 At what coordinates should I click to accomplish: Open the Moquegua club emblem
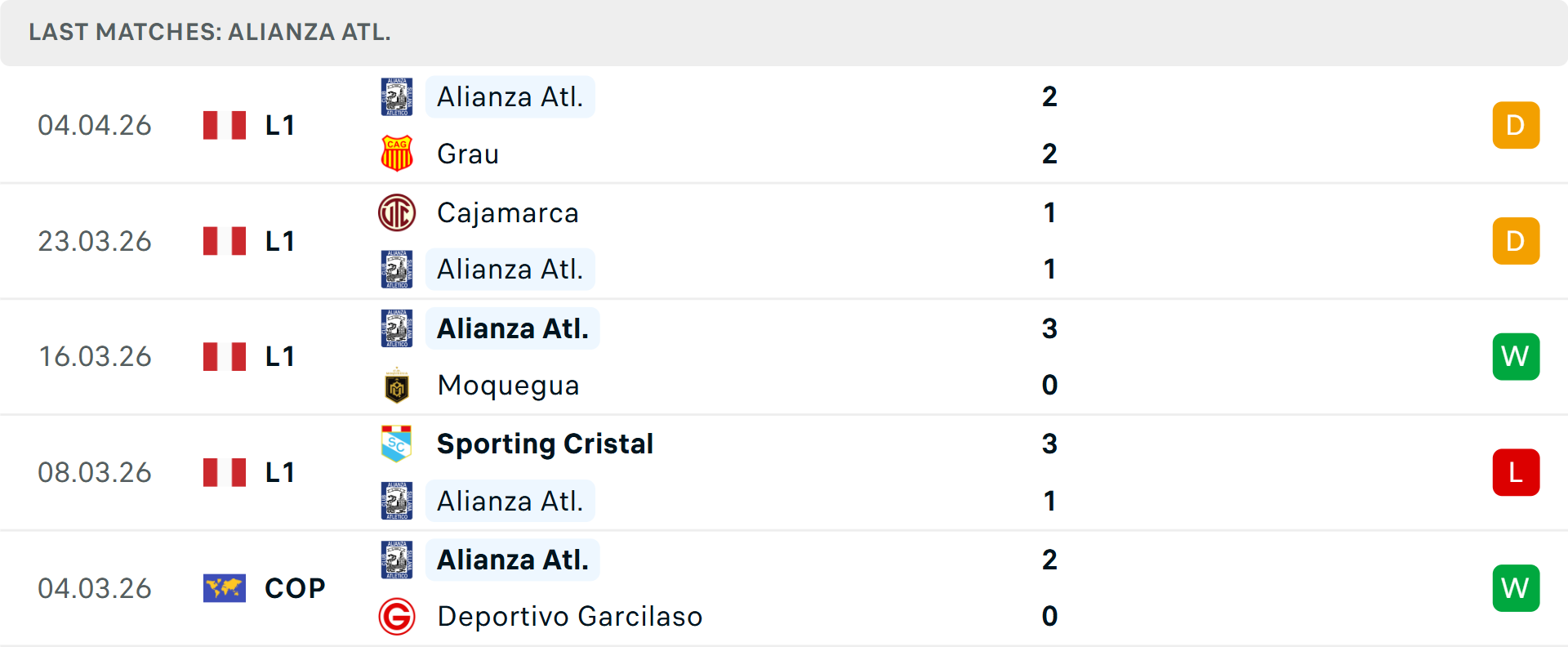[397, 386]
